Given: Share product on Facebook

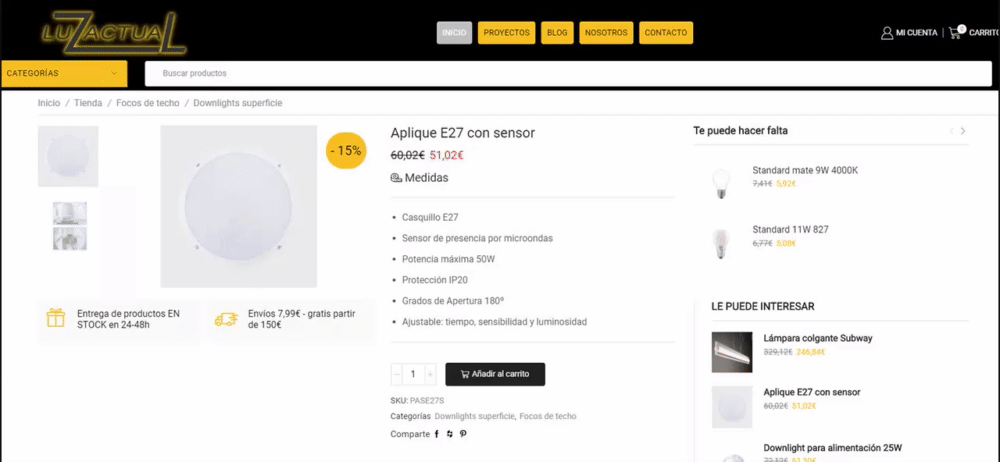Looking at the screenshot, I should point(437,434).
